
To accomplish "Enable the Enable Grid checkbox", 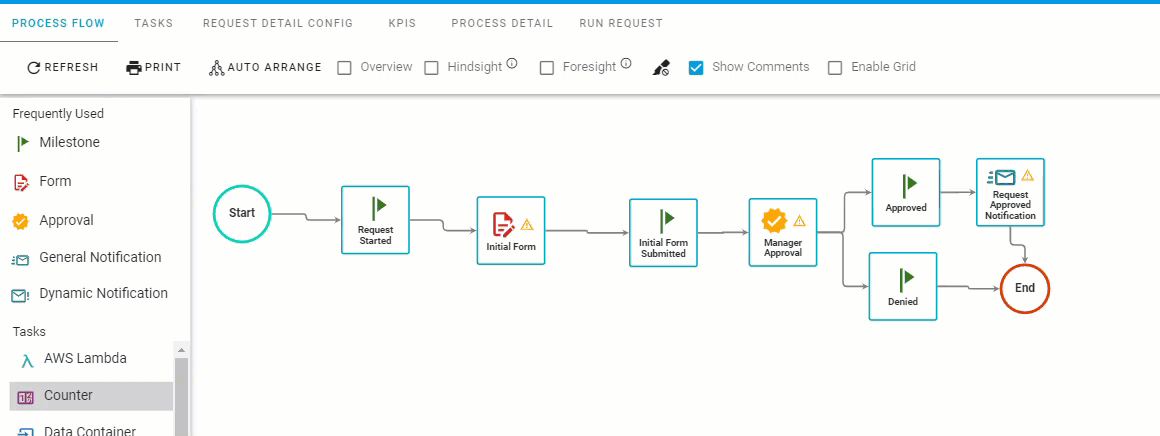I will point(835,68).
